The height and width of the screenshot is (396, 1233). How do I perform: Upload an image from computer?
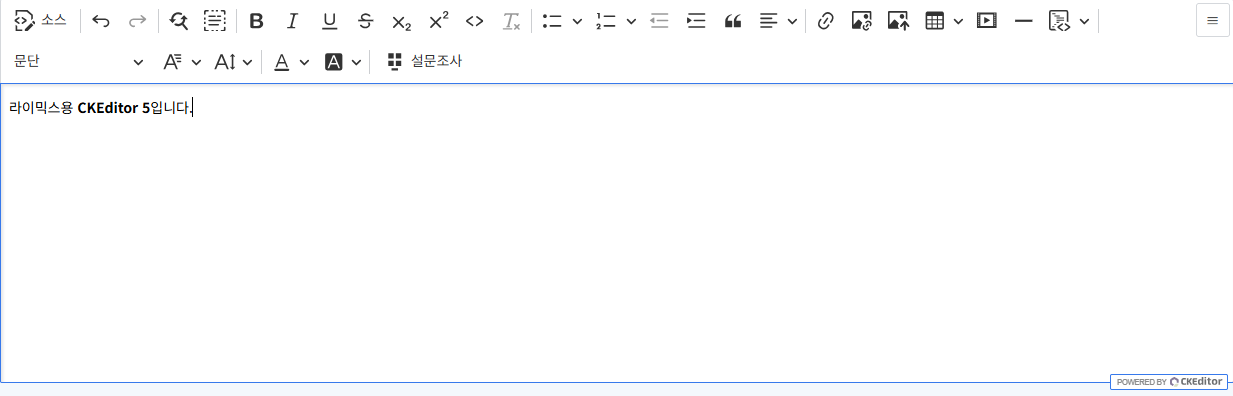898,20
